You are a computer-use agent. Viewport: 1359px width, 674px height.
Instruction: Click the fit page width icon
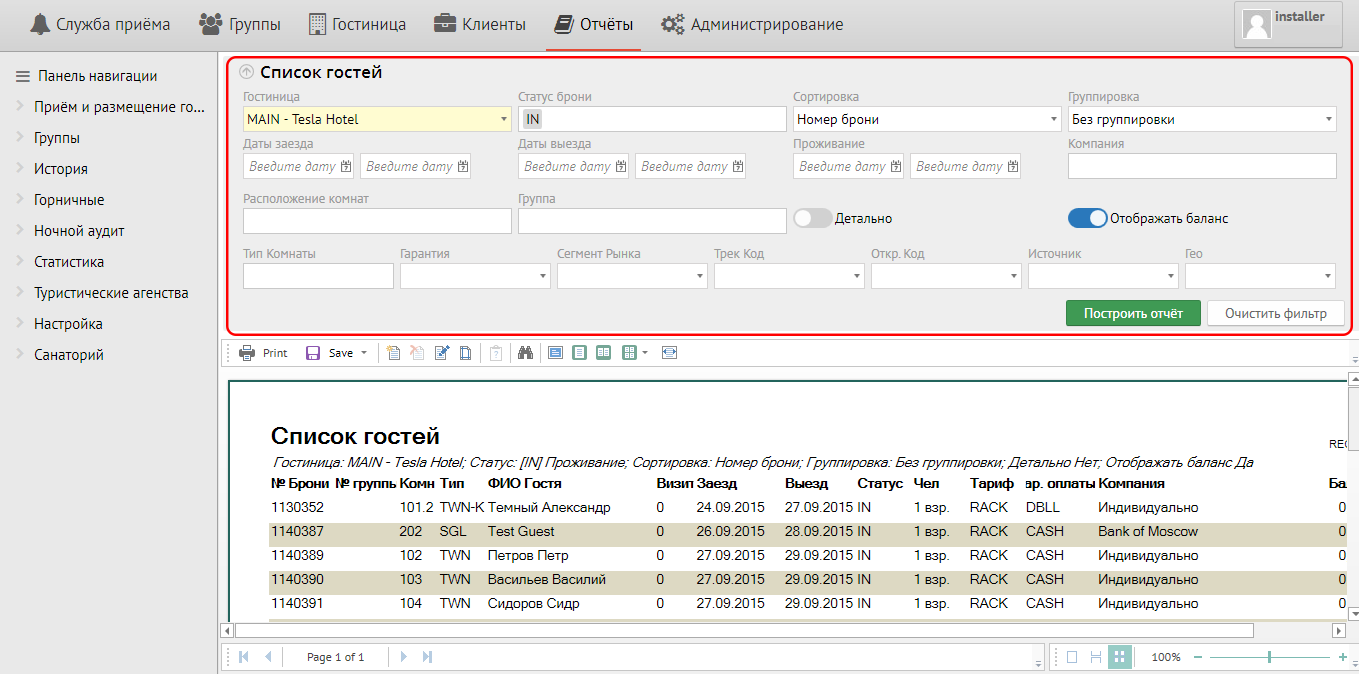coord(669,353)
